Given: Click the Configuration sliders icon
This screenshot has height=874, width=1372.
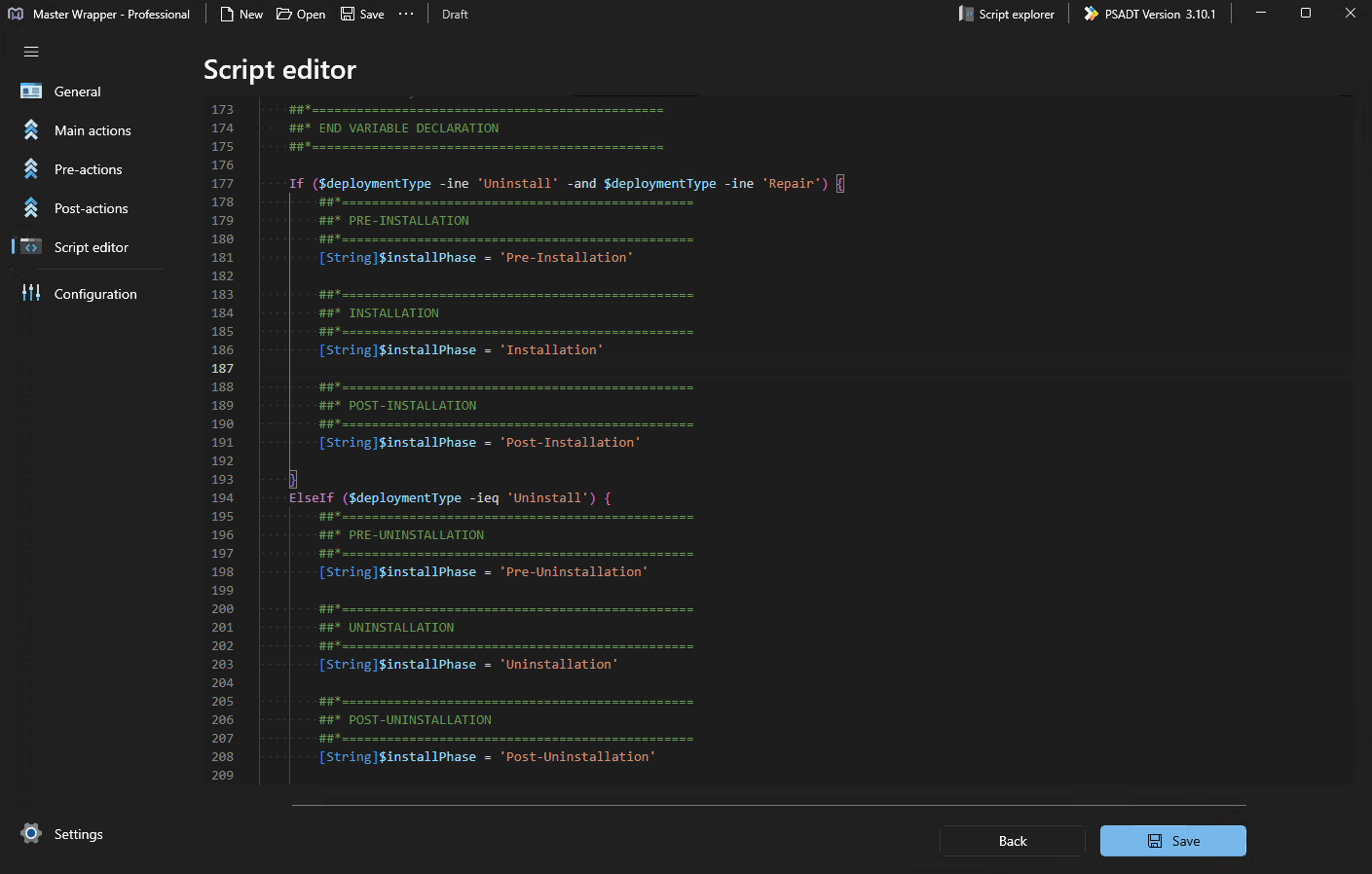Looking at the screenshot, I should coord(31,293).
